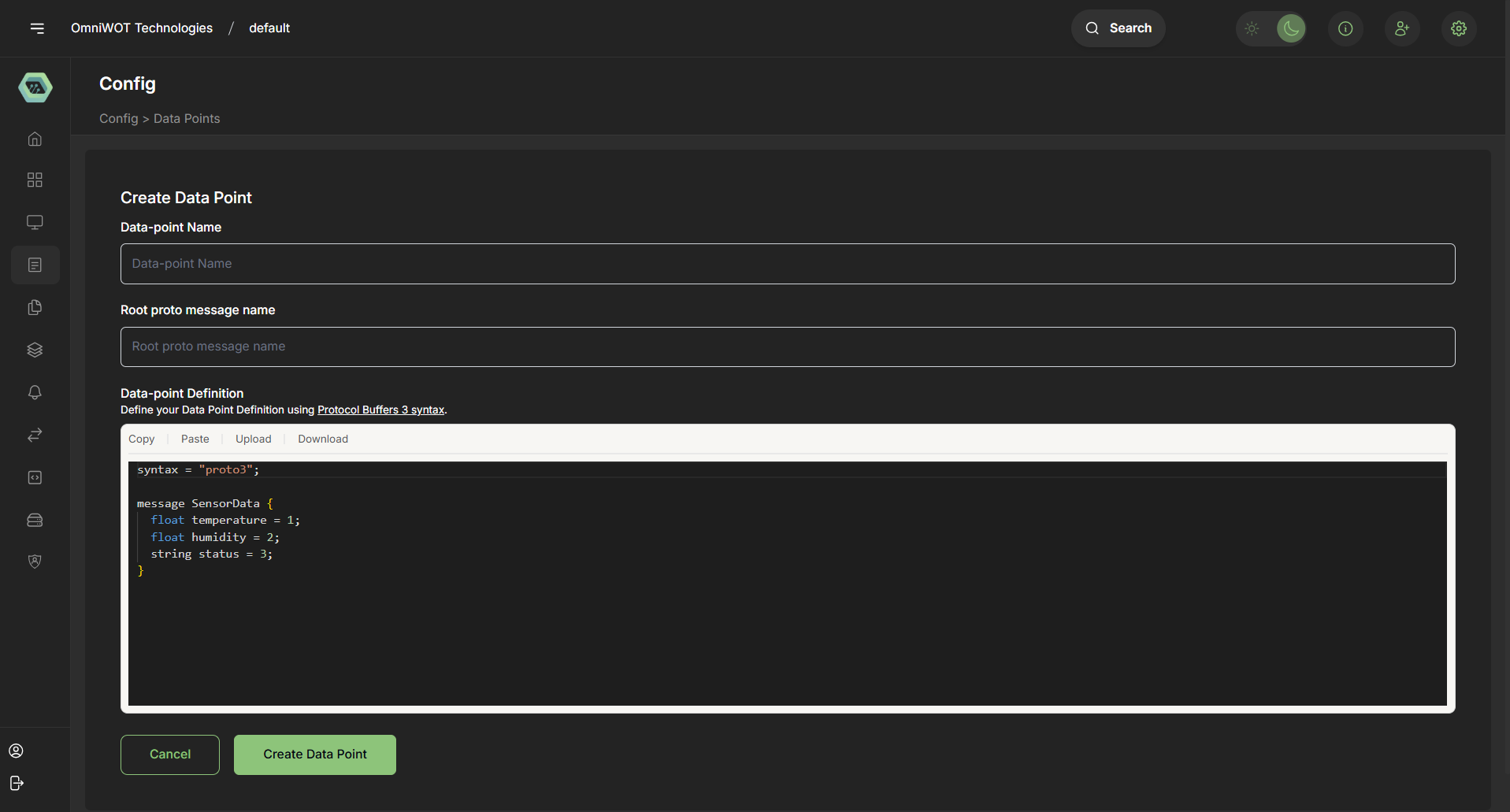Open the Home section in the sidebar
Screen dimensions: 1510x812
pyautogui.click(x=35, y=139)
